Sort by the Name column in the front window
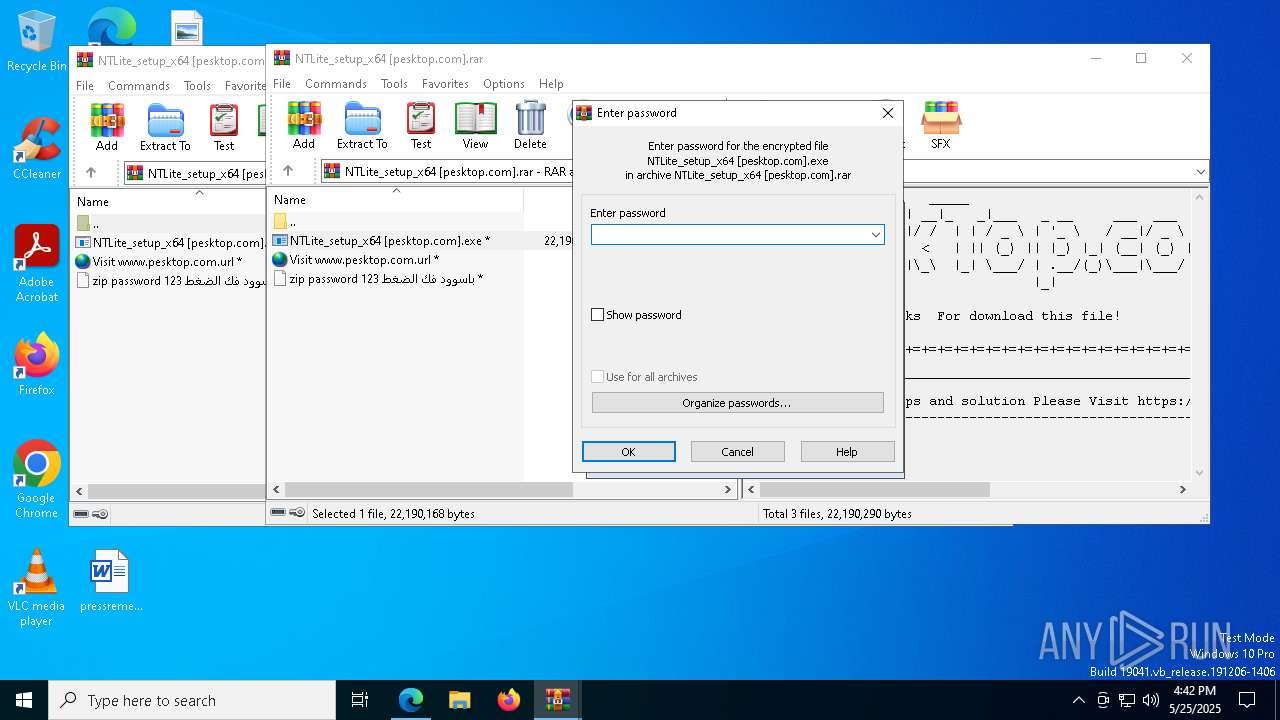 (395, 200)
